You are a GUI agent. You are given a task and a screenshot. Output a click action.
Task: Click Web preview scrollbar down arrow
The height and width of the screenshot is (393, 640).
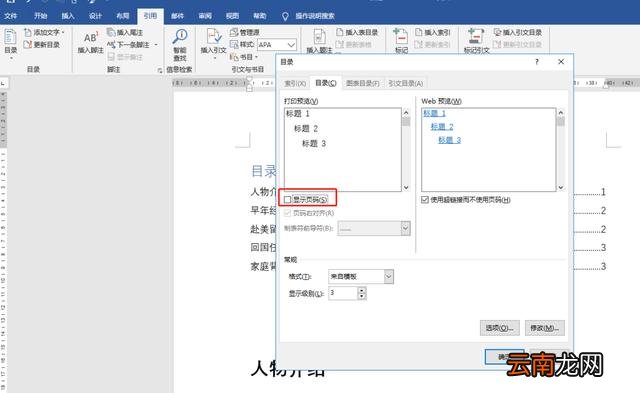pyautogui.click(x=561, y=187)
